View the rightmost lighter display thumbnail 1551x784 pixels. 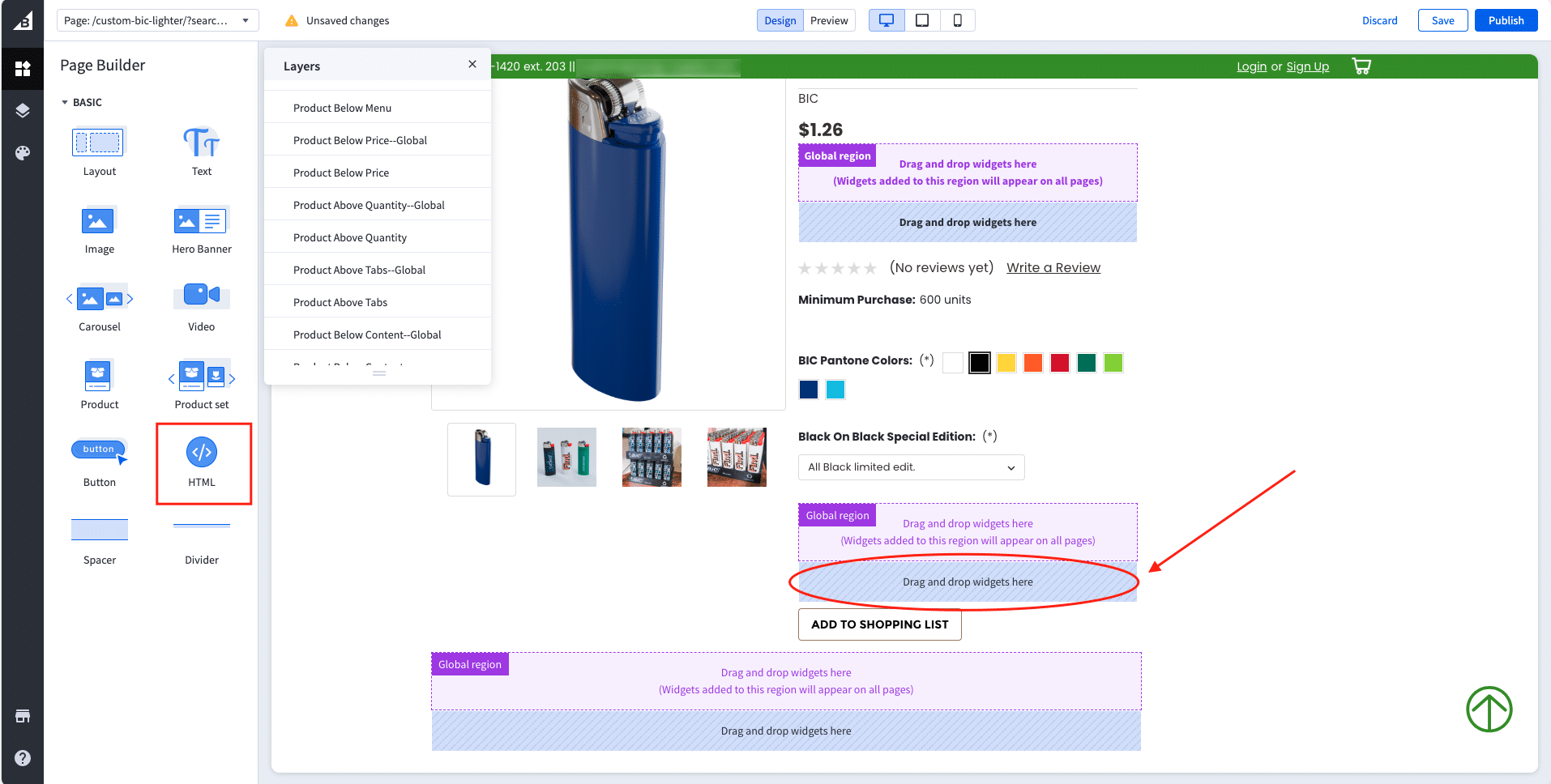(737, 458)
